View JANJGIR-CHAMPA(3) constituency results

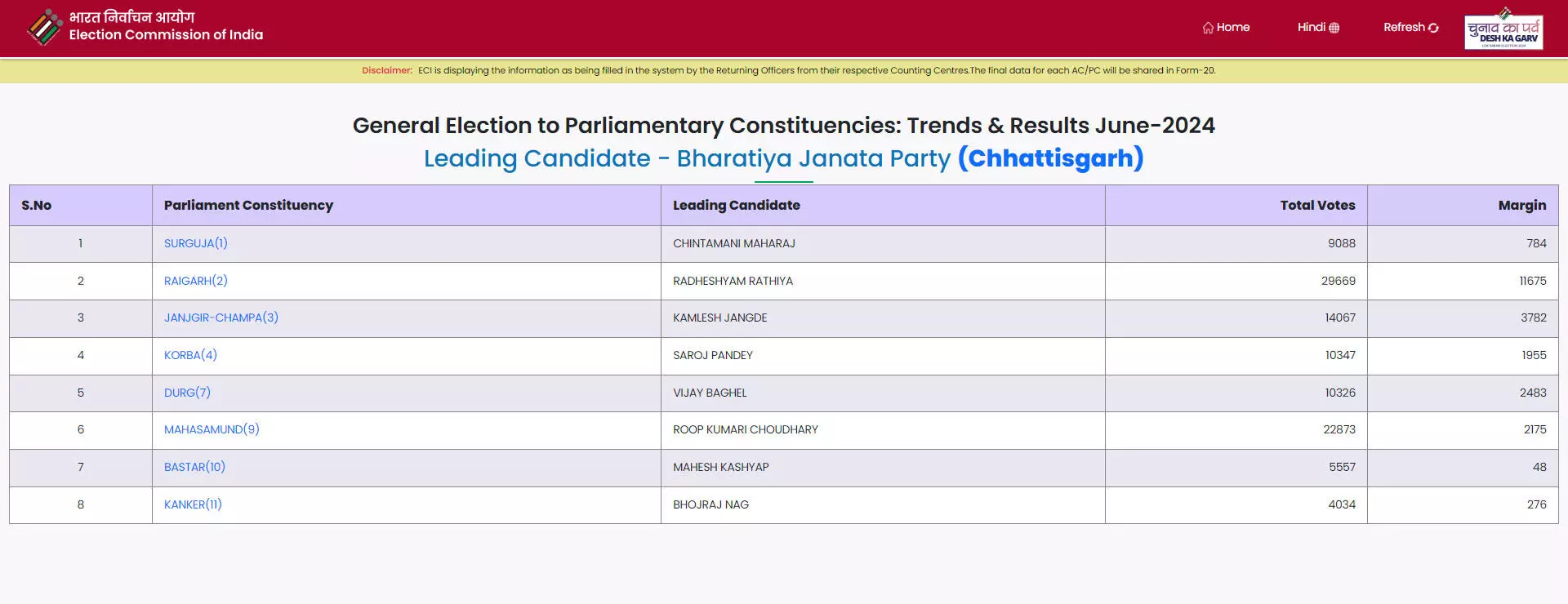click(221, 318)
